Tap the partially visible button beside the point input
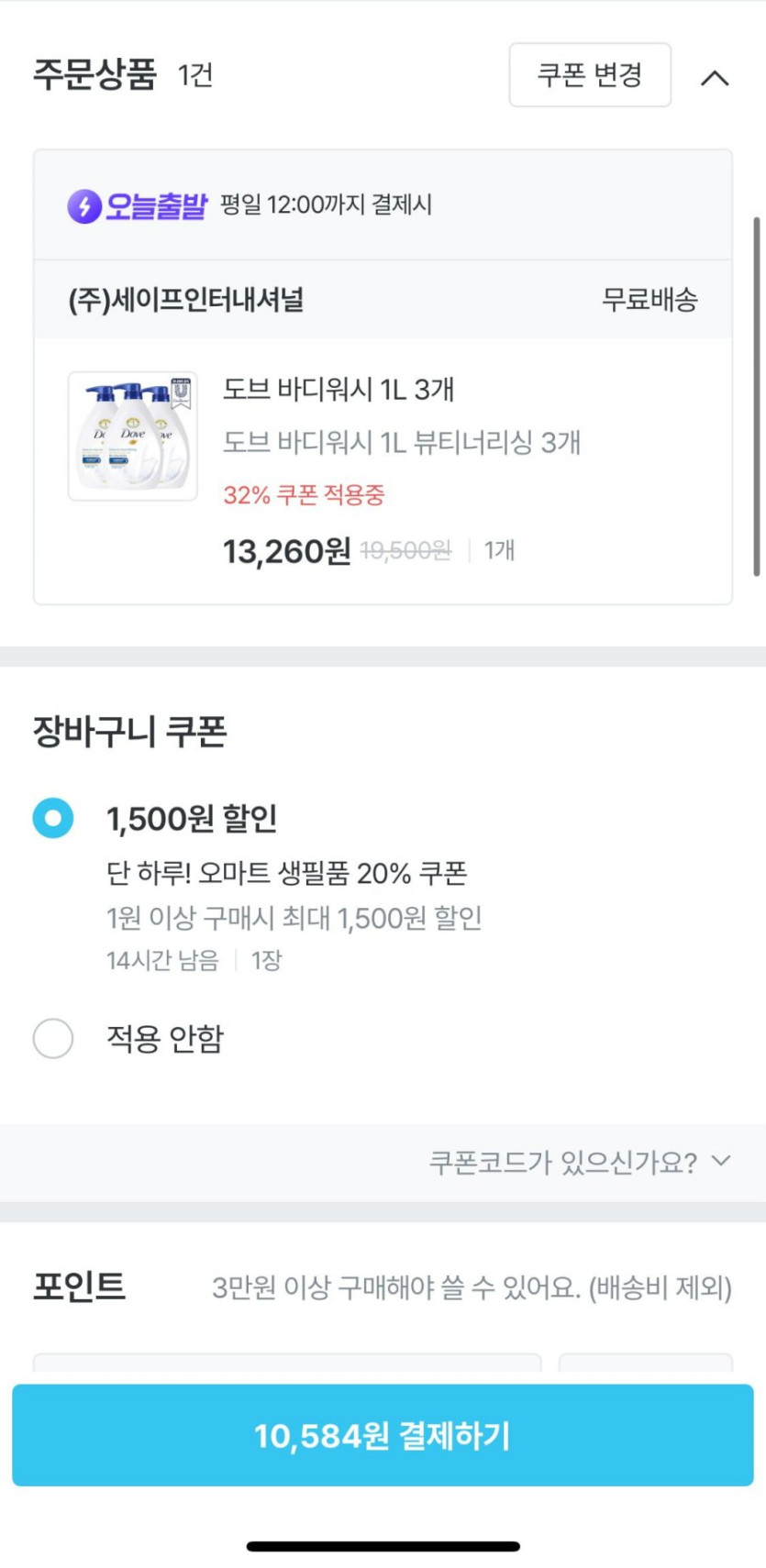Image resolution: width=766 pixels, height=1568 pixels. [645, 1363]
